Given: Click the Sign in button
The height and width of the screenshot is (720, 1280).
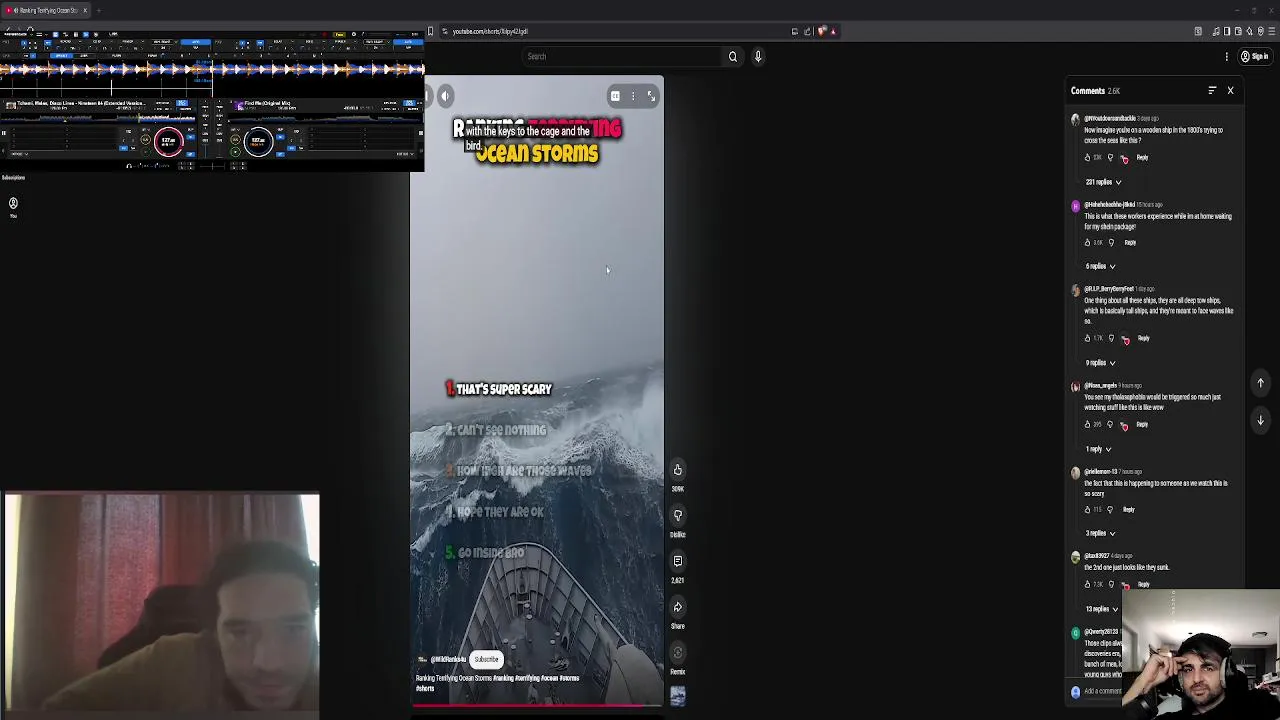Looking at the screenshot, I should pyautogui.click(x=1254, y=57).
